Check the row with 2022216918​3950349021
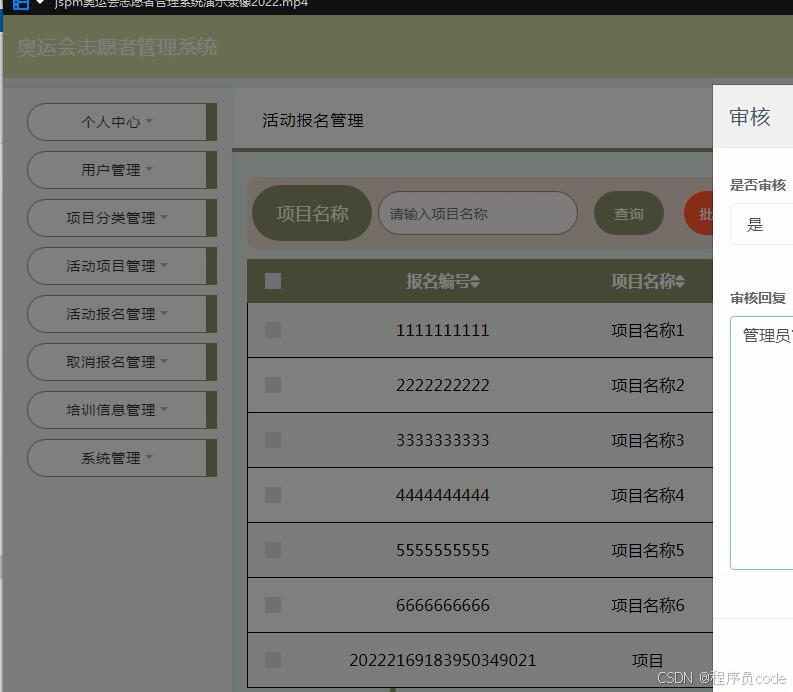This screenshot has width=793, height=692. [273, 660]
